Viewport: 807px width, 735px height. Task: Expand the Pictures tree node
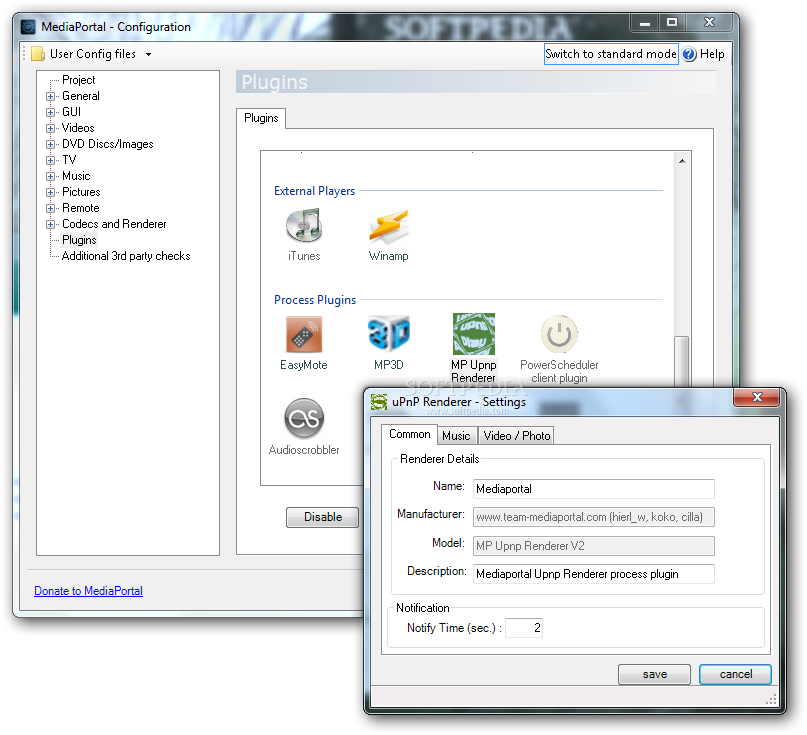coord(50,192)
